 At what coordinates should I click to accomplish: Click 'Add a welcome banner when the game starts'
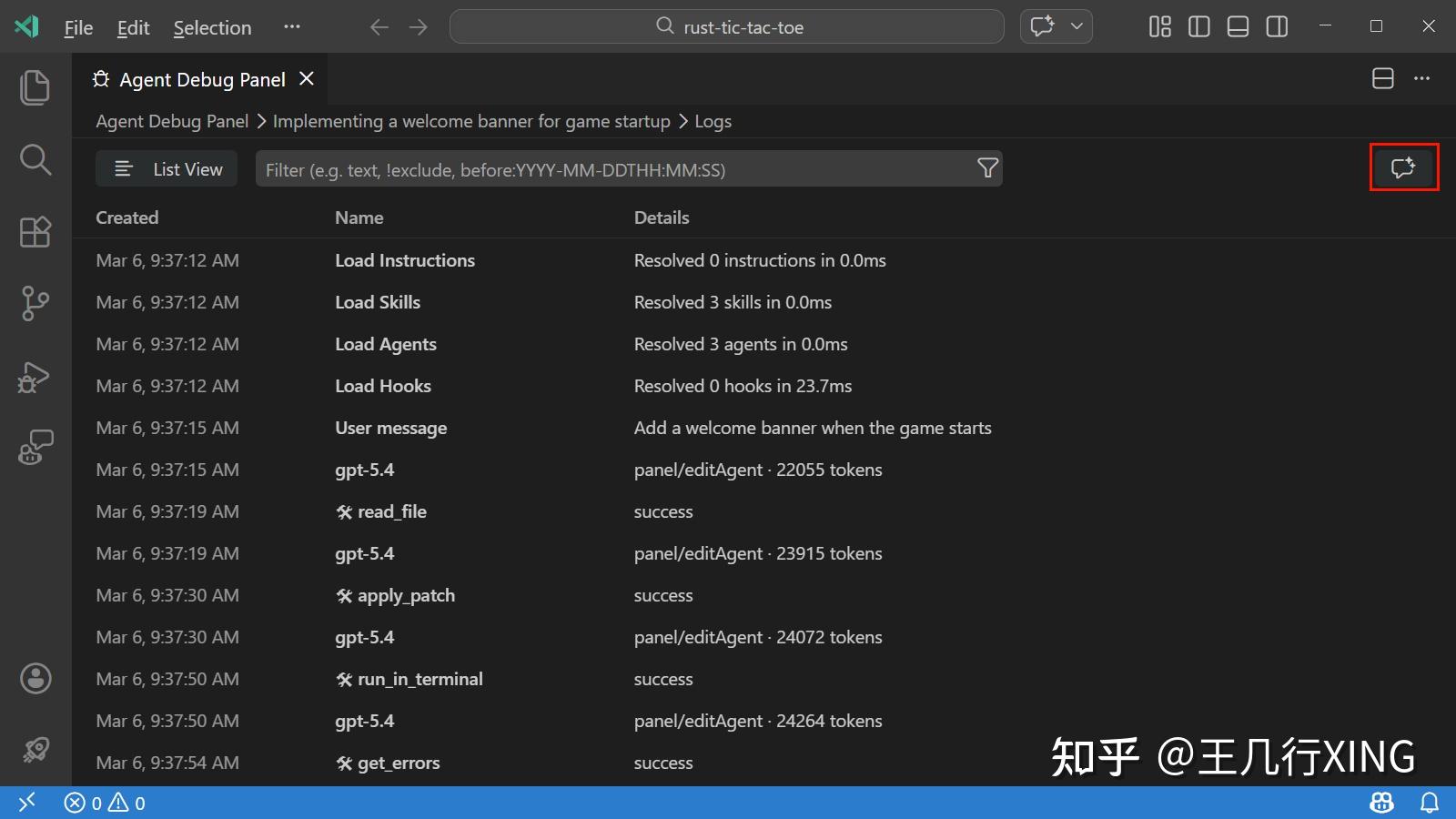(x=813, y=428)
